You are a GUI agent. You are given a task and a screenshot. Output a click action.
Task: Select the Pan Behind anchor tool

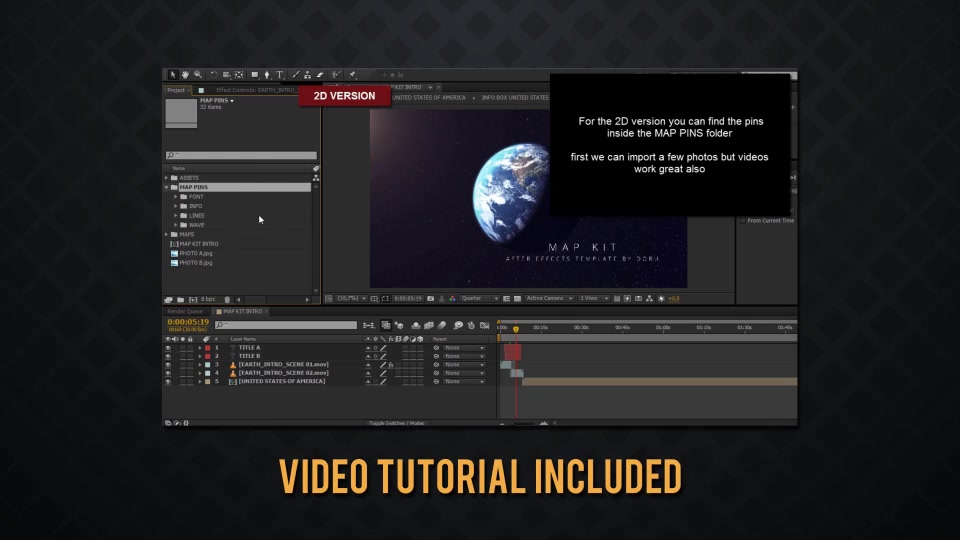coord(239,75)
